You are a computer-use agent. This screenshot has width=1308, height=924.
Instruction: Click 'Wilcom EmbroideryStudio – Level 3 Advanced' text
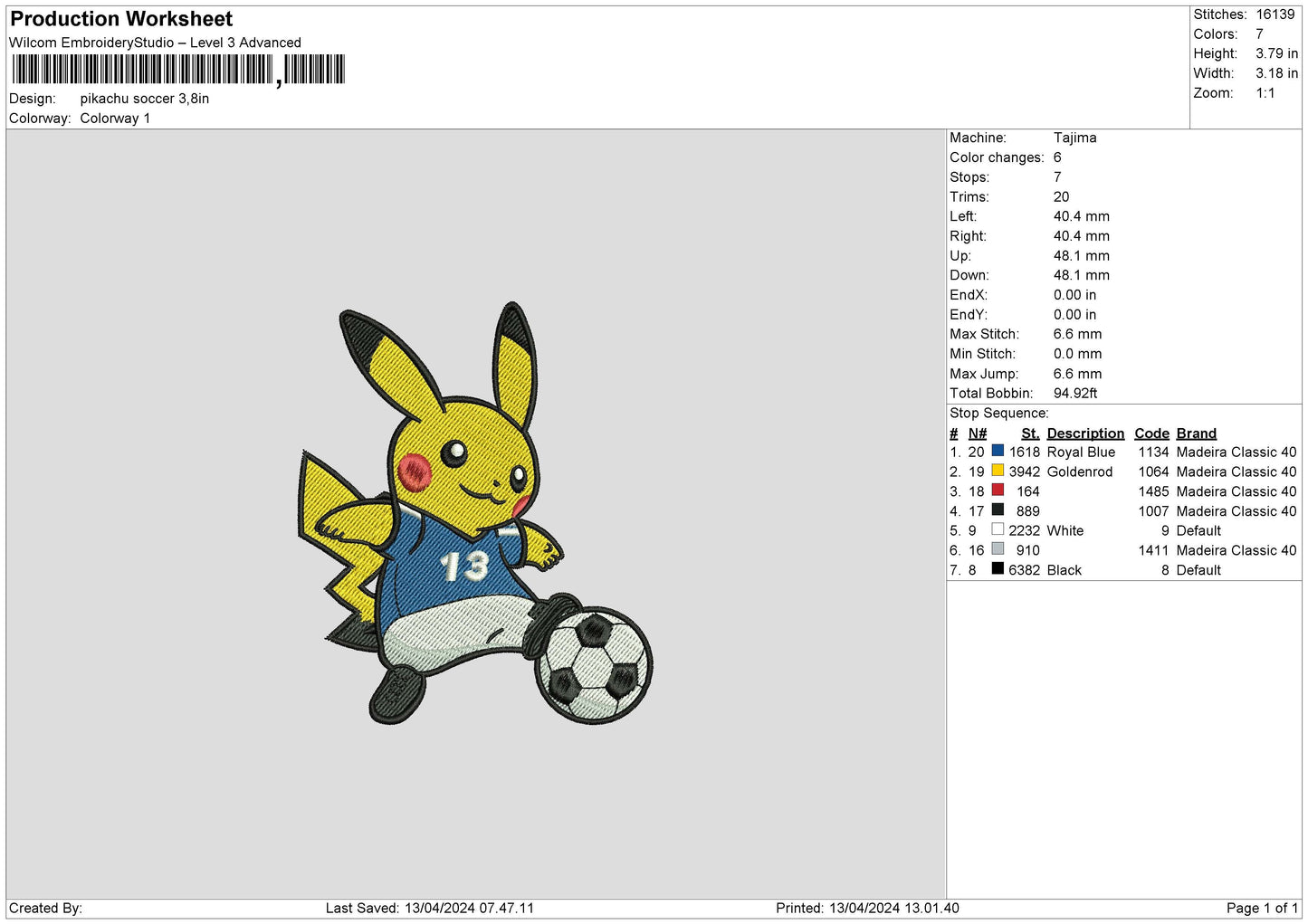(x=155, y=43)
